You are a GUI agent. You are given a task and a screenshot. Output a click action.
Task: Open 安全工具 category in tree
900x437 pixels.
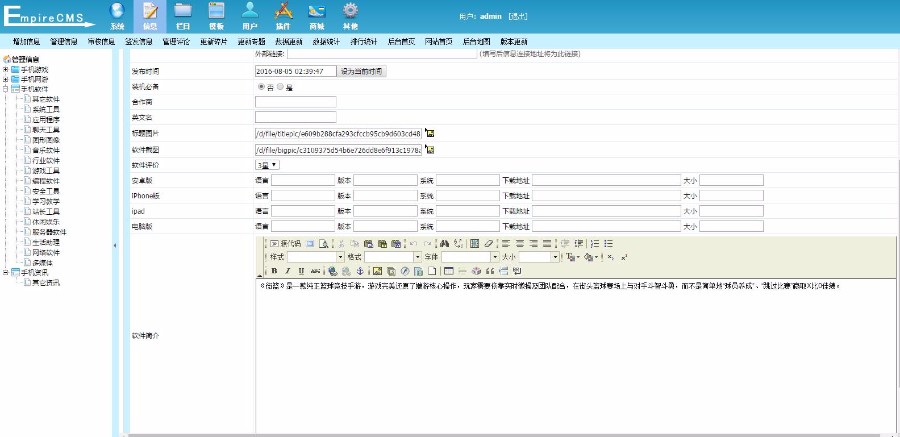[45, 191]
